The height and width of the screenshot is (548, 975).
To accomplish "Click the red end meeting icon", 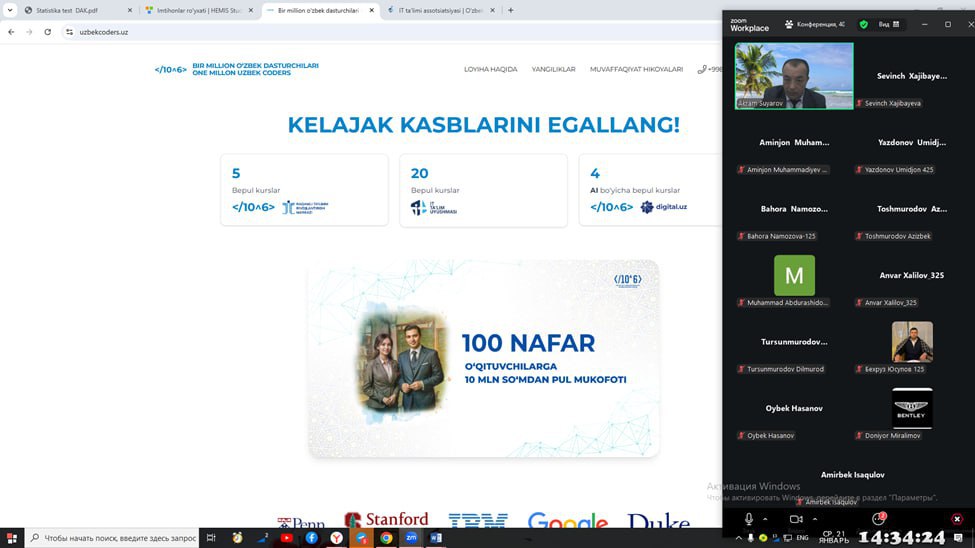I will (x=956, y=519).
